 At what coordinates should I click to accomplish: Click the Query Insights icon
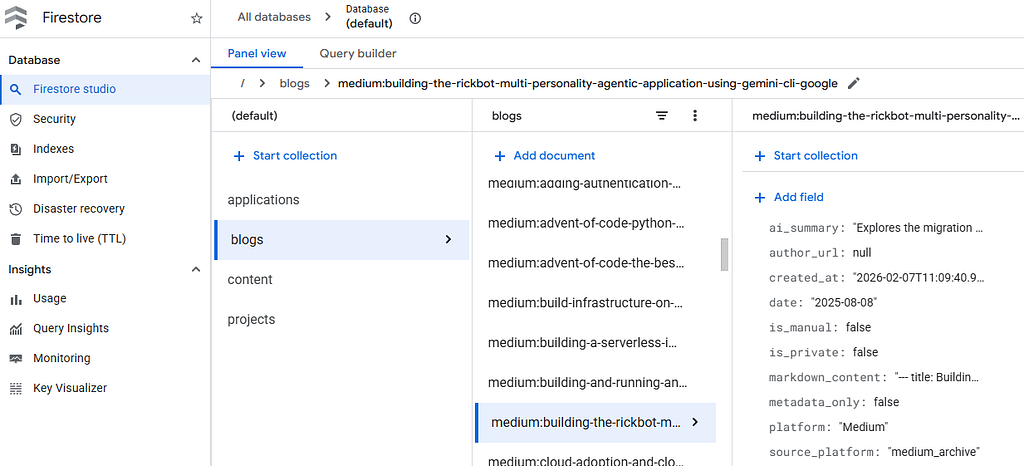[x=16, y=330]
